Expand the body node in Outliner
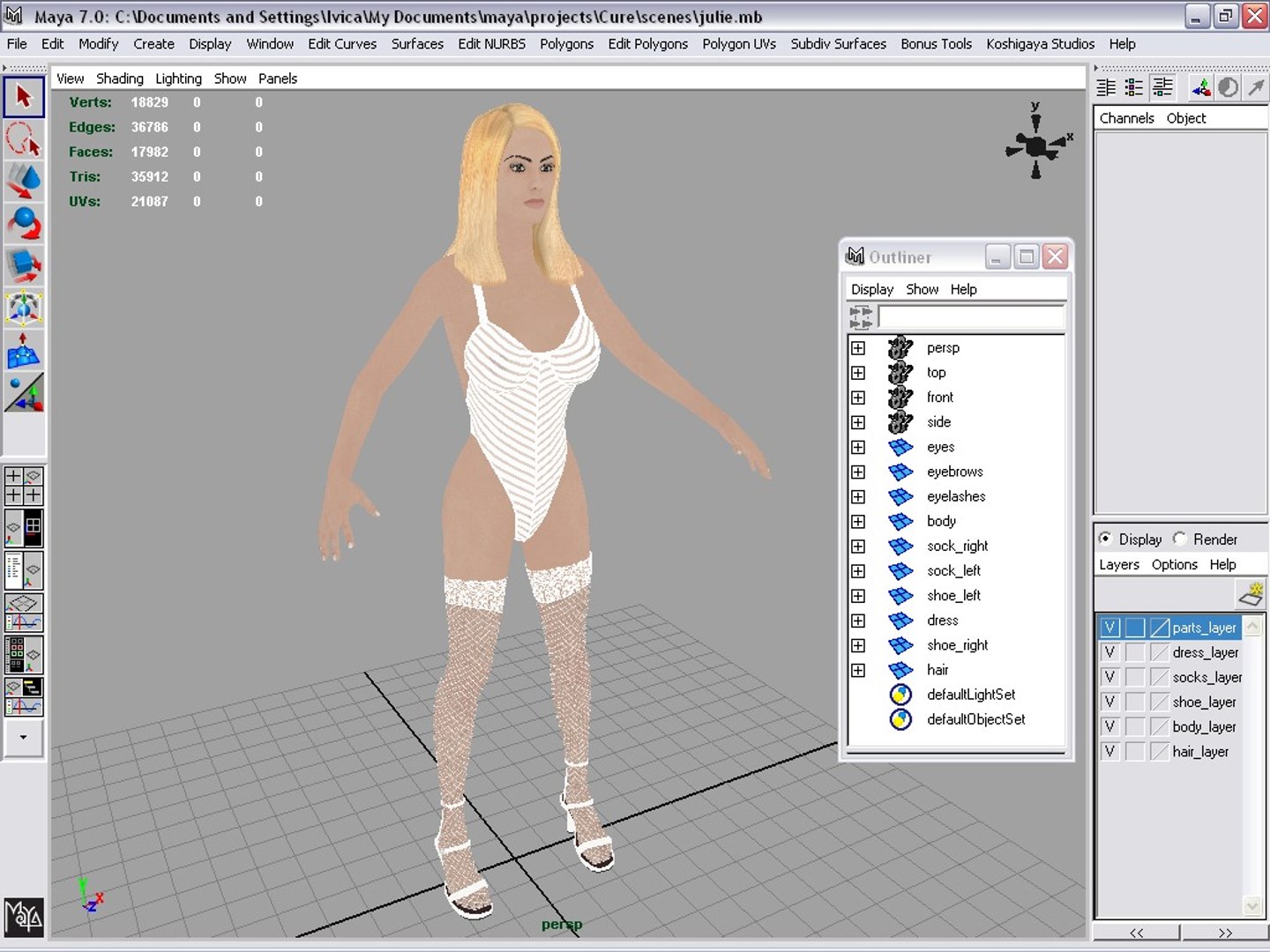 coord(858,521)
